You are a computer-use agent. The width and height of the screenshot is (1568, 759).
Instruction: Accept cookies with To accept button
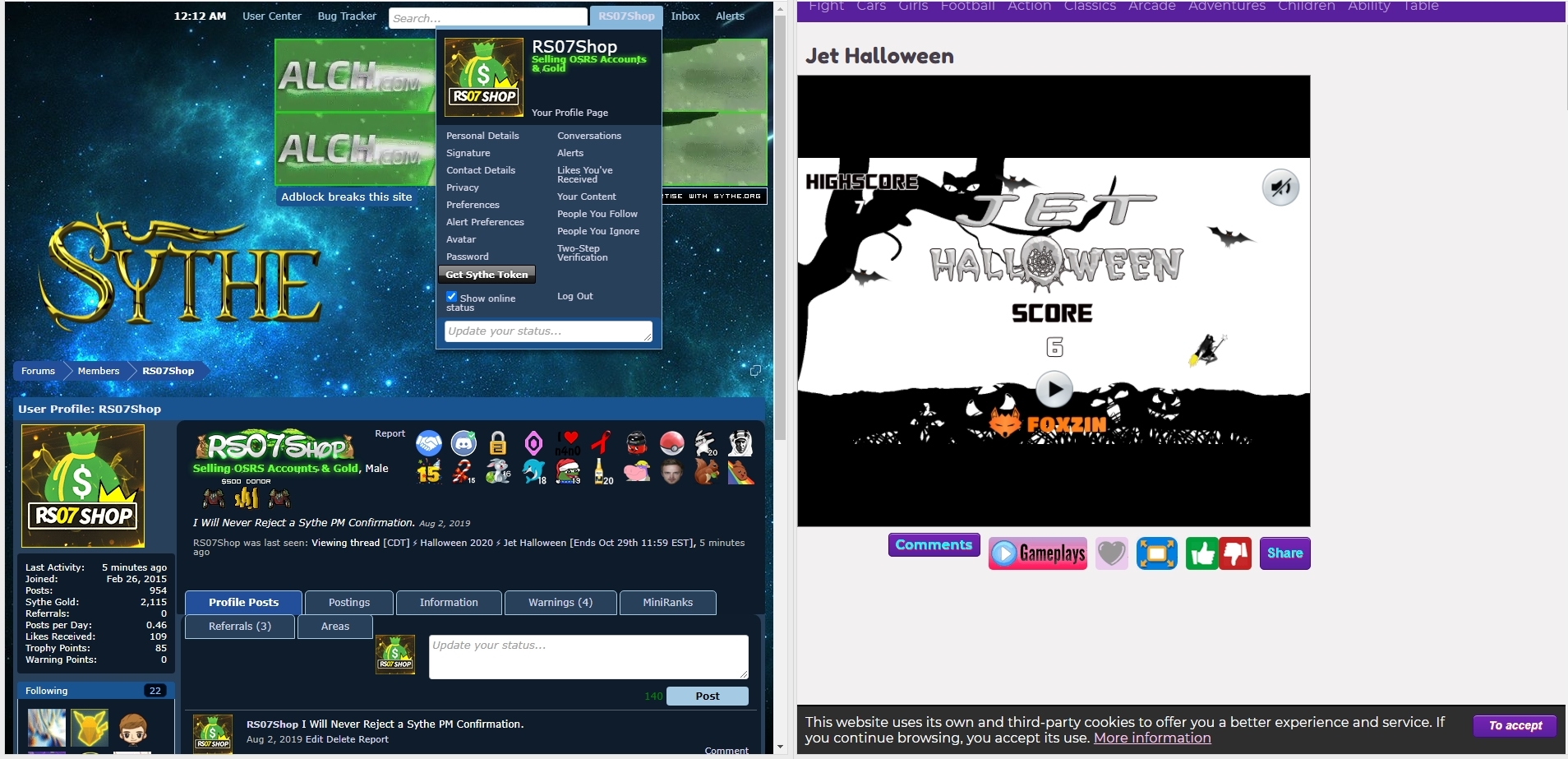click(1515, 726)
